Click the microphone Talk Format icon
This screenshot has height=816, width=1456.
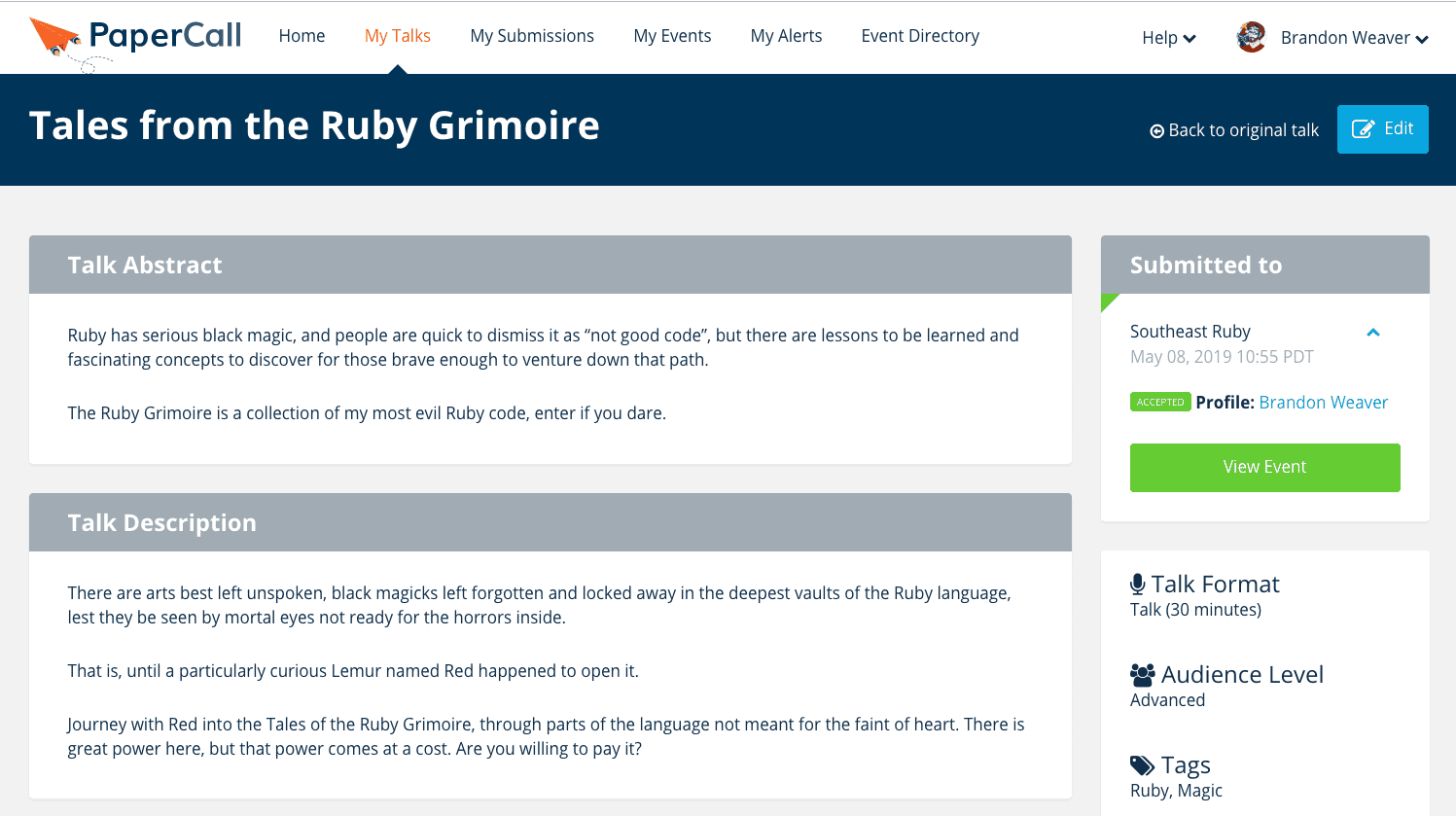[1138, 585]
